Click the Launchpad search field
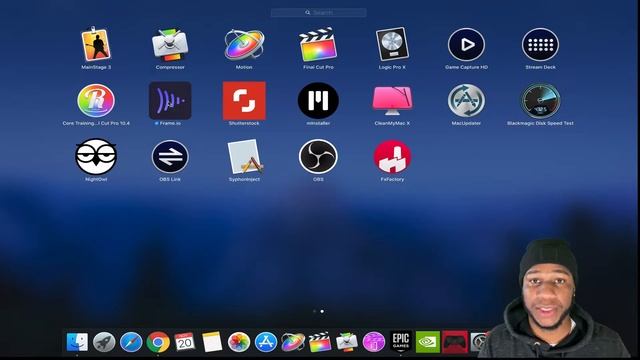The image size is (640, 360). (318, 13)
